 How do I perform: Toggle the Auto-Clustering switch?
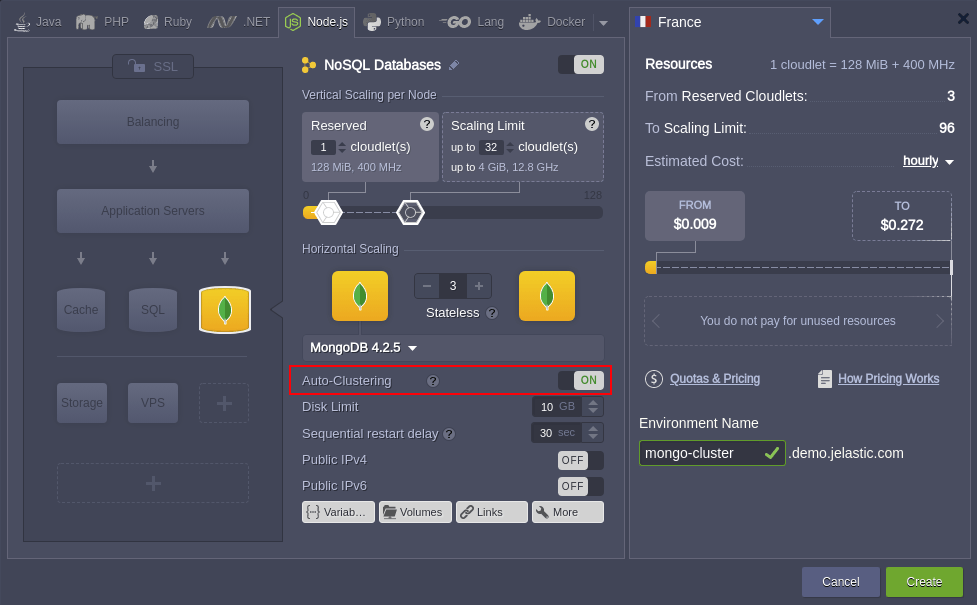tap(581, 380)
